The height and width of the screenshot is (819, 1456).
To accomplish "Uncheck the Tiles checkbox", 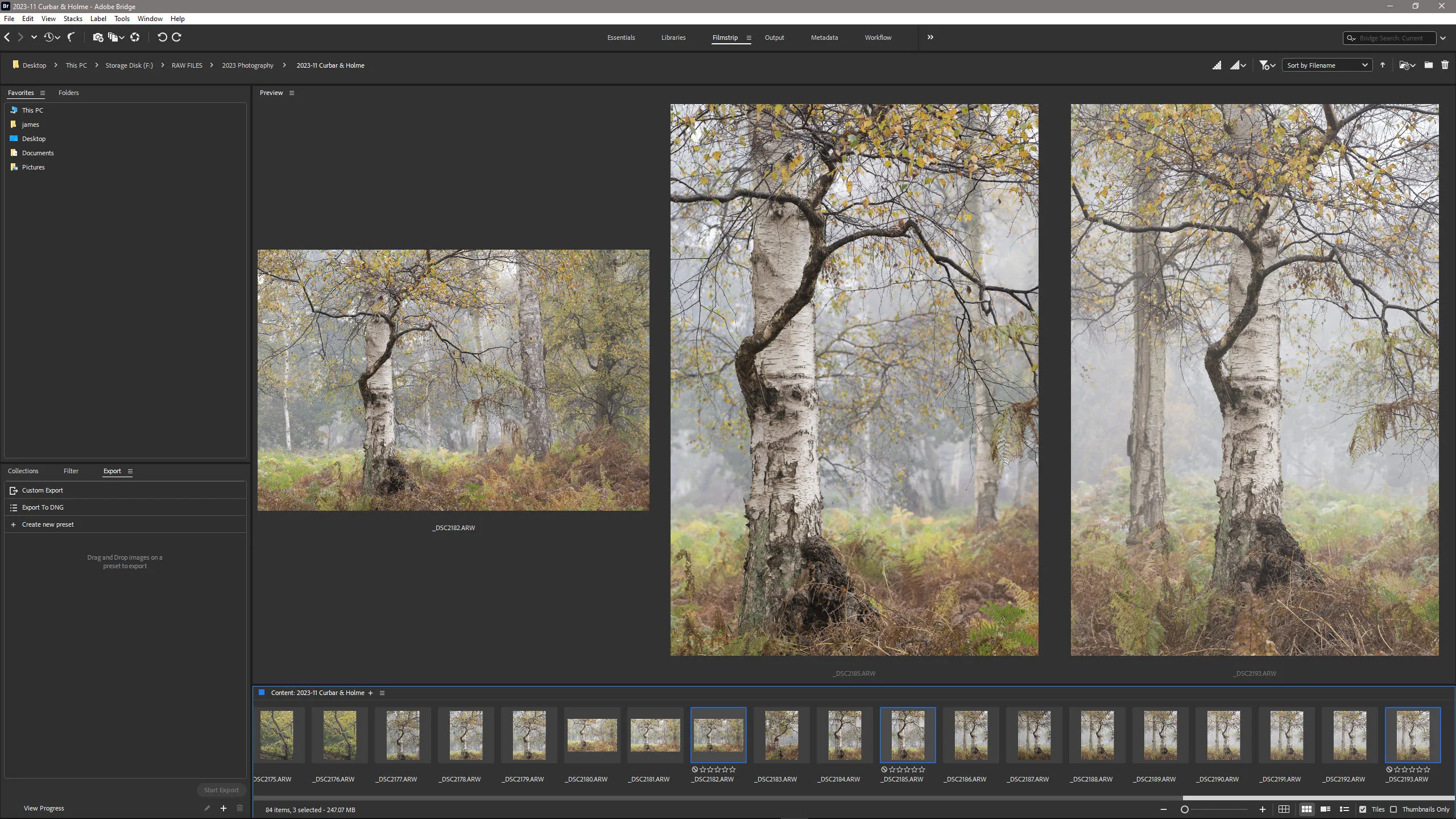I will click(1363, 809).
